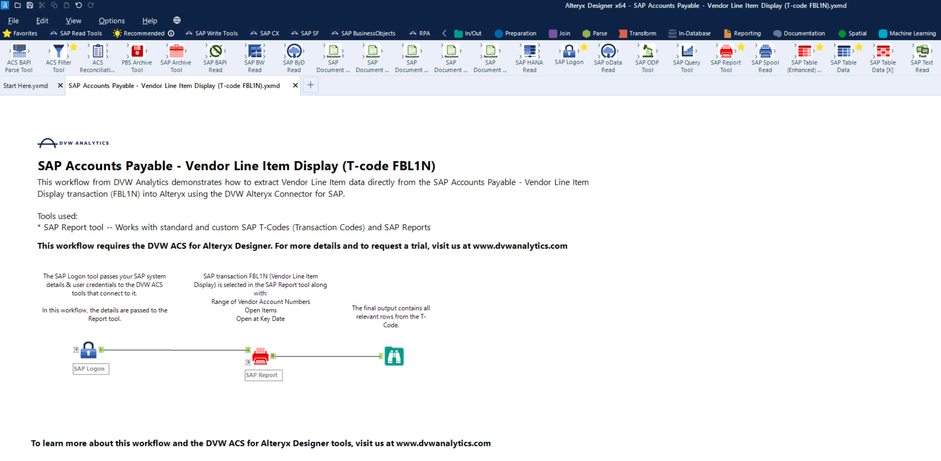Open the Help menu
The image size is (941, 461).
click(x=150, y=21)
